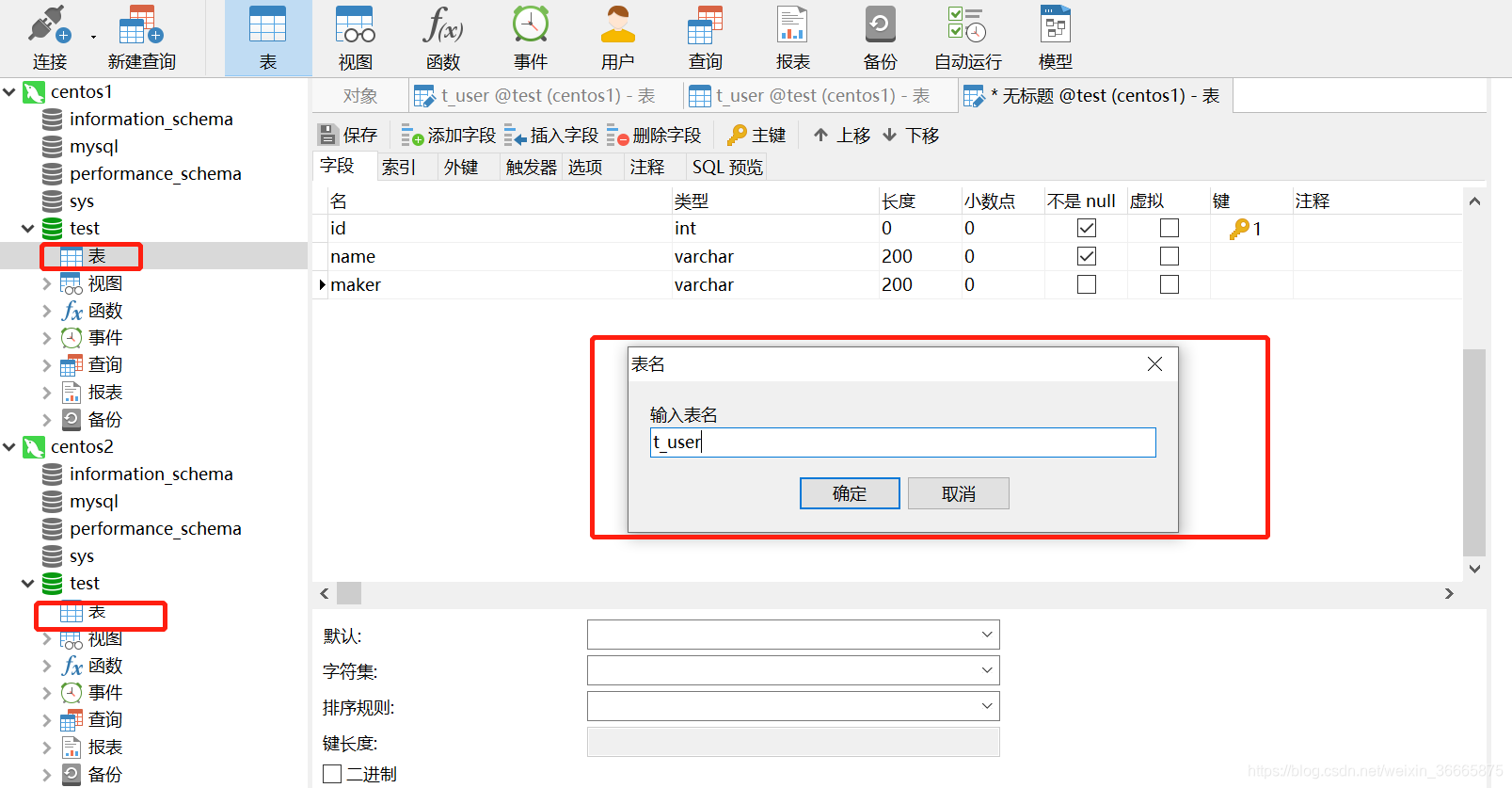Click the 新建查询 new query icon
Screen dimensions: 1512x788
pos(141,38)
